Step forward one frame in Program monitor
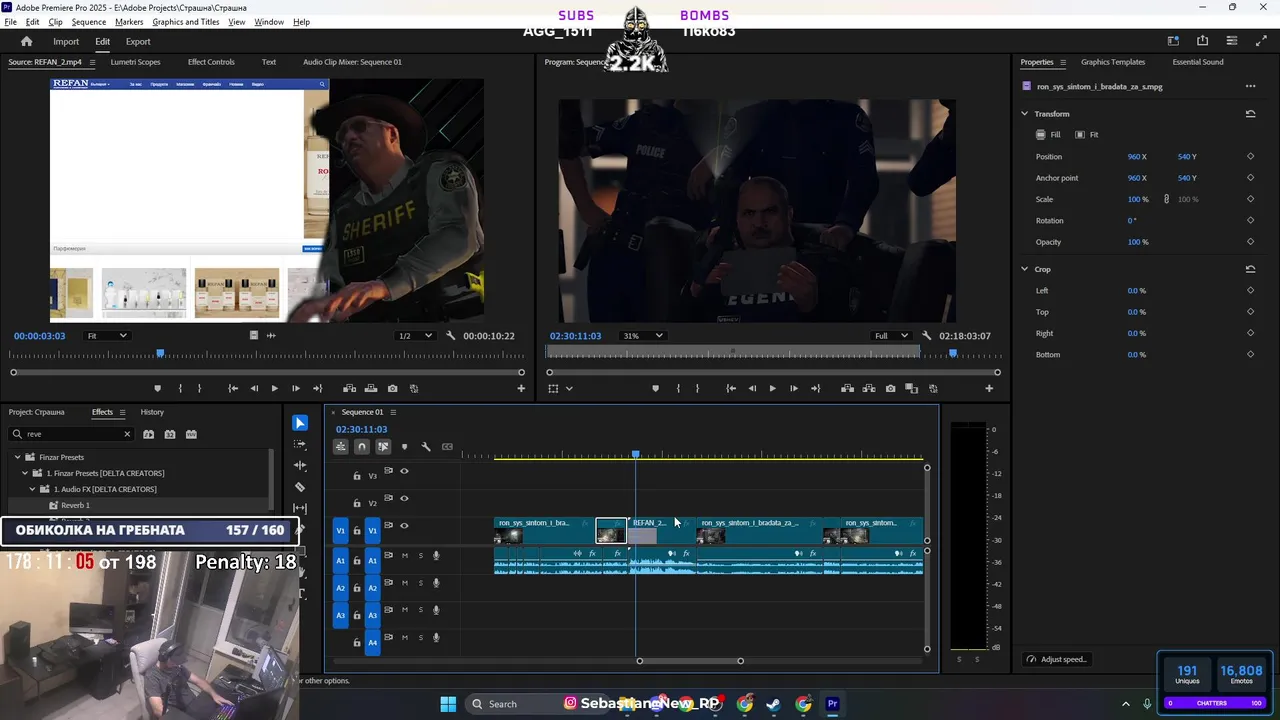 794,388
